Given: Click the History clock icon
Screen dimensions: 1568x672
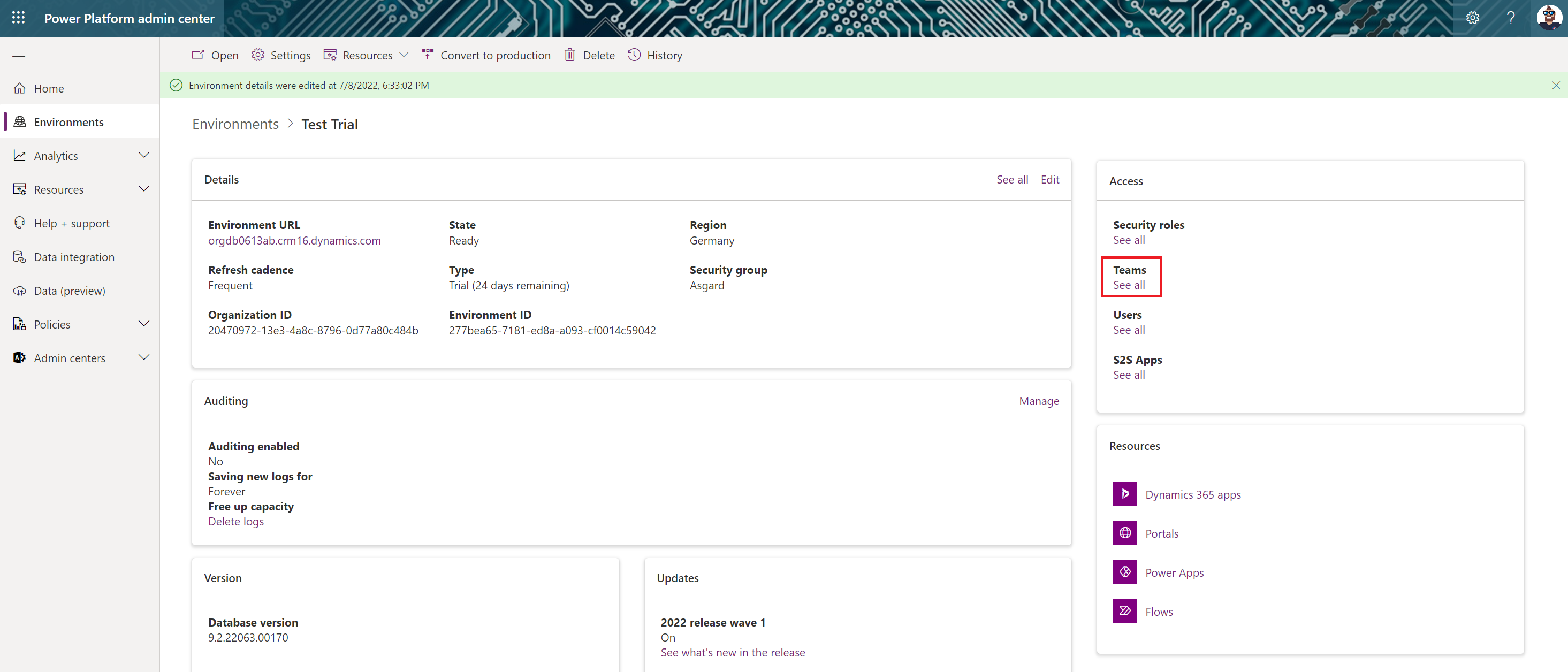Looking at the screenshot, I should point(634,55).
